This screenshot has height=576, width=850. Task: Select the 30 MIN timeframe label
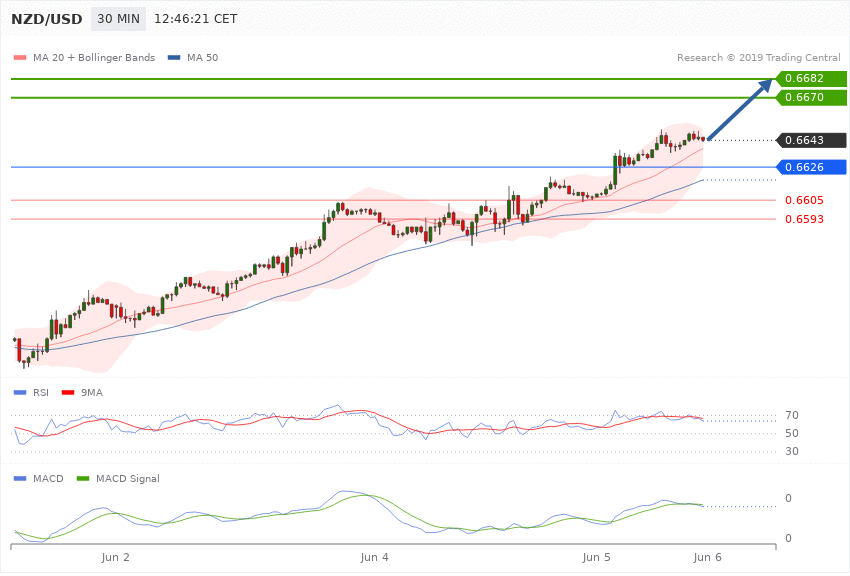[118, 19]
